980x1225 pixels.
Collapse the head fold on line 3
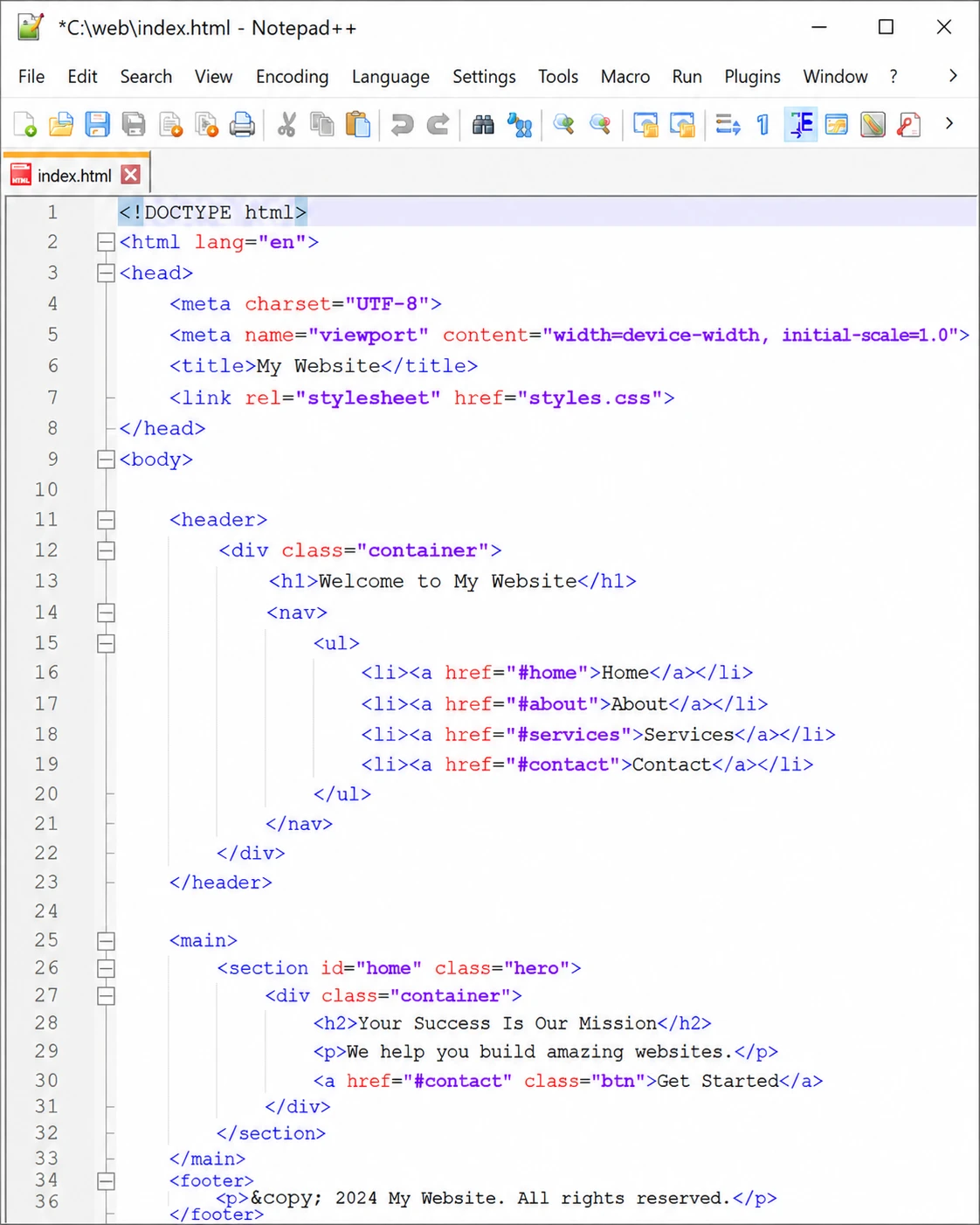tap(106, 273)
